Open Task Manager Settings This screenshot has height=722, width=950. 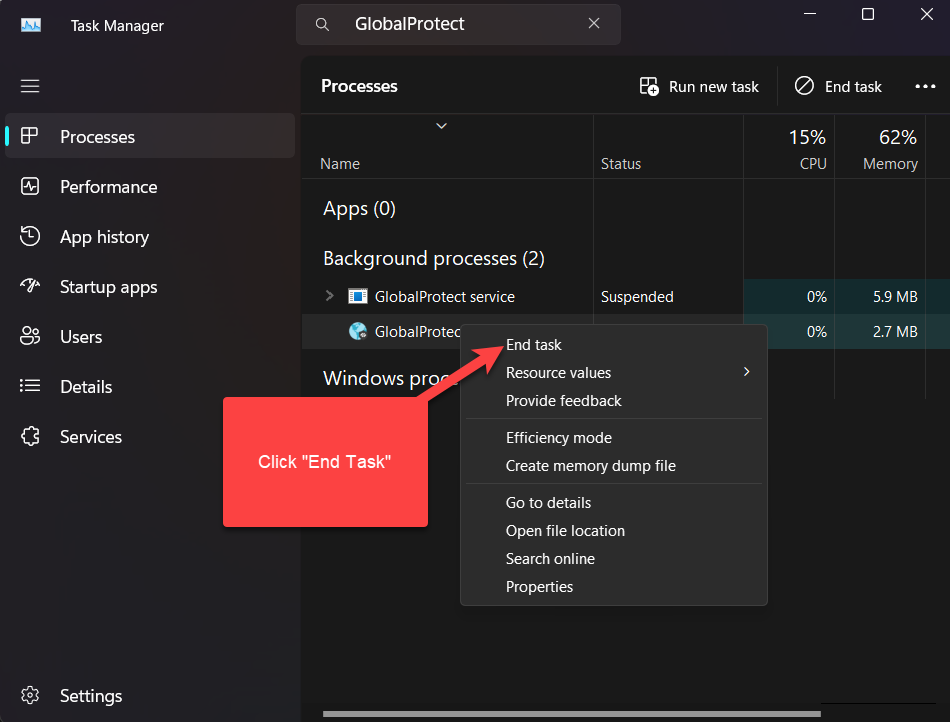click(90, 696)
